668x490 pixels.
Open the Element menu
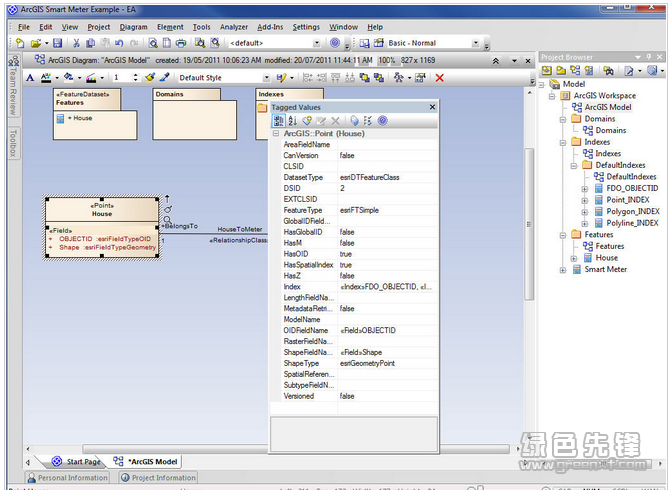pyautogui.click(x=170, y=27)
